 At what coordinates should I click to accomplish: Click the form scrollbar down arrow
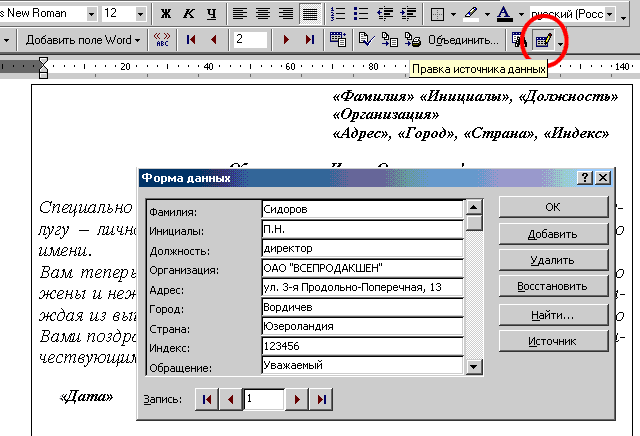[473, 366]
